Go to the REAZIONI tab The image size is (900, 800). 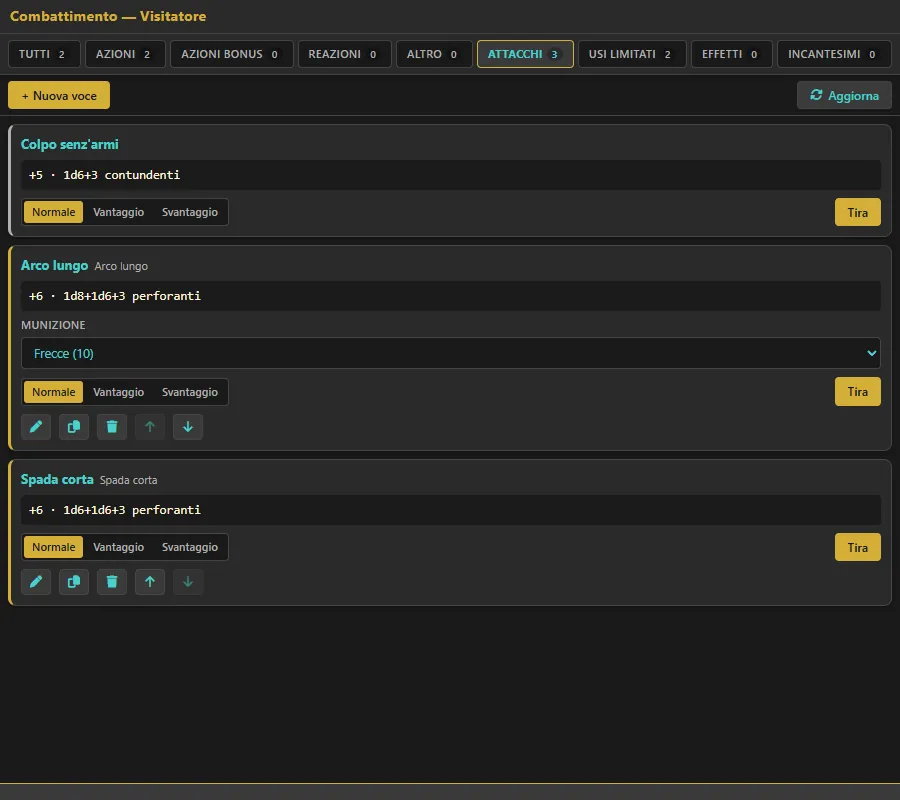(x=344, y=54)
